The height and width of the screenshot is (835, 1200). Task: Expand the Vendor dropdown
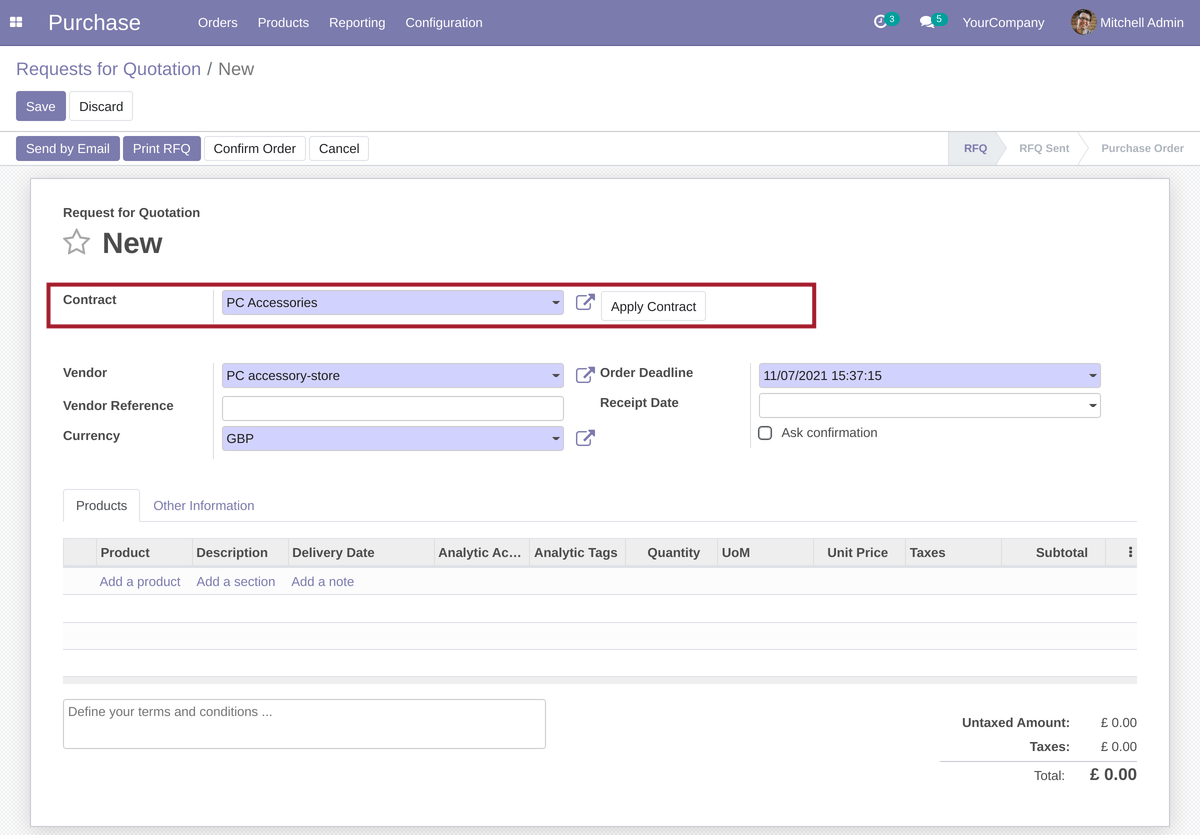pos(556,376)
